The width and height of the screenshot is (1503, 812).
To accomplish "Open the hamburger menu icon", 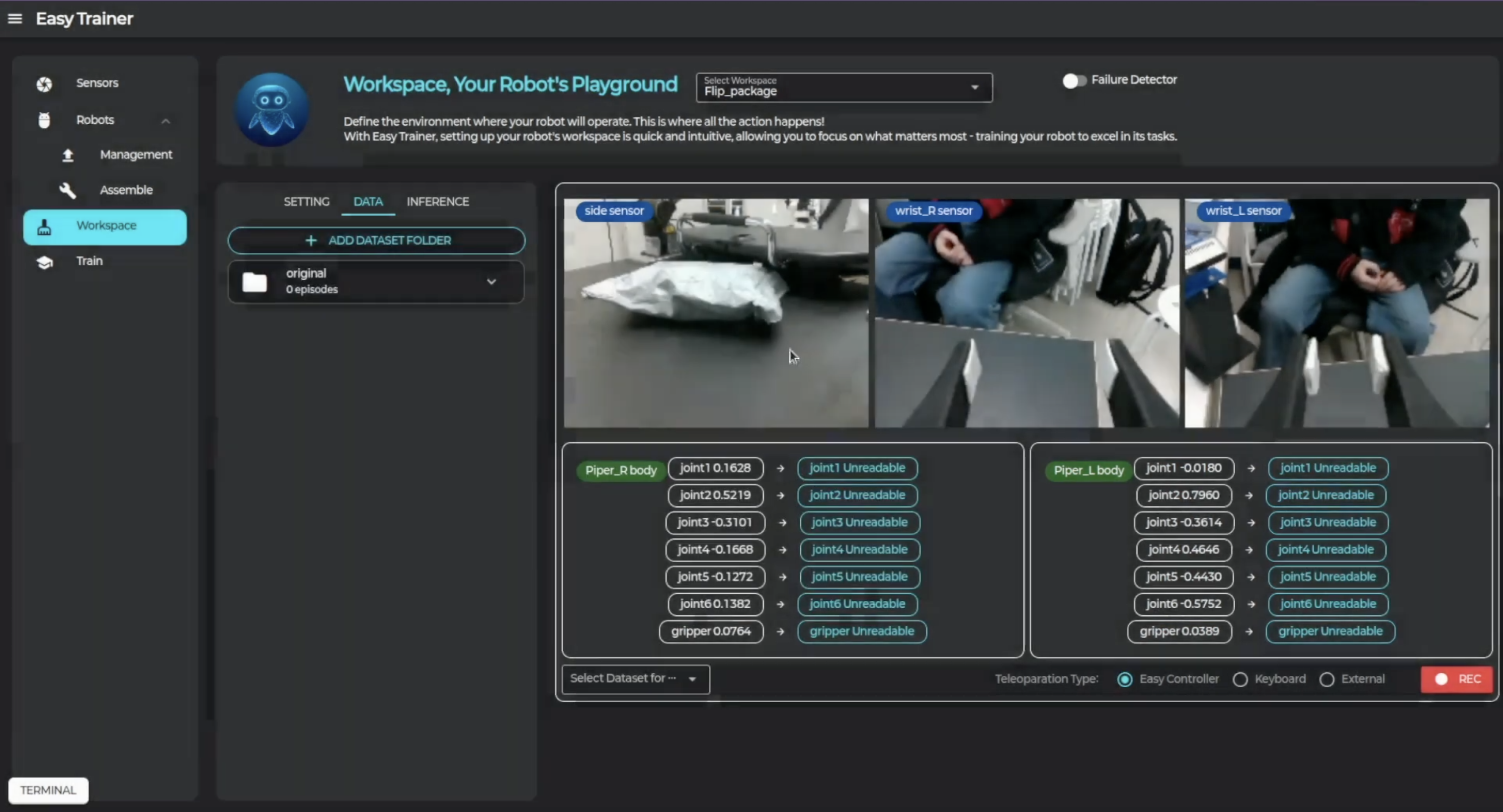I will coord(15,19).
